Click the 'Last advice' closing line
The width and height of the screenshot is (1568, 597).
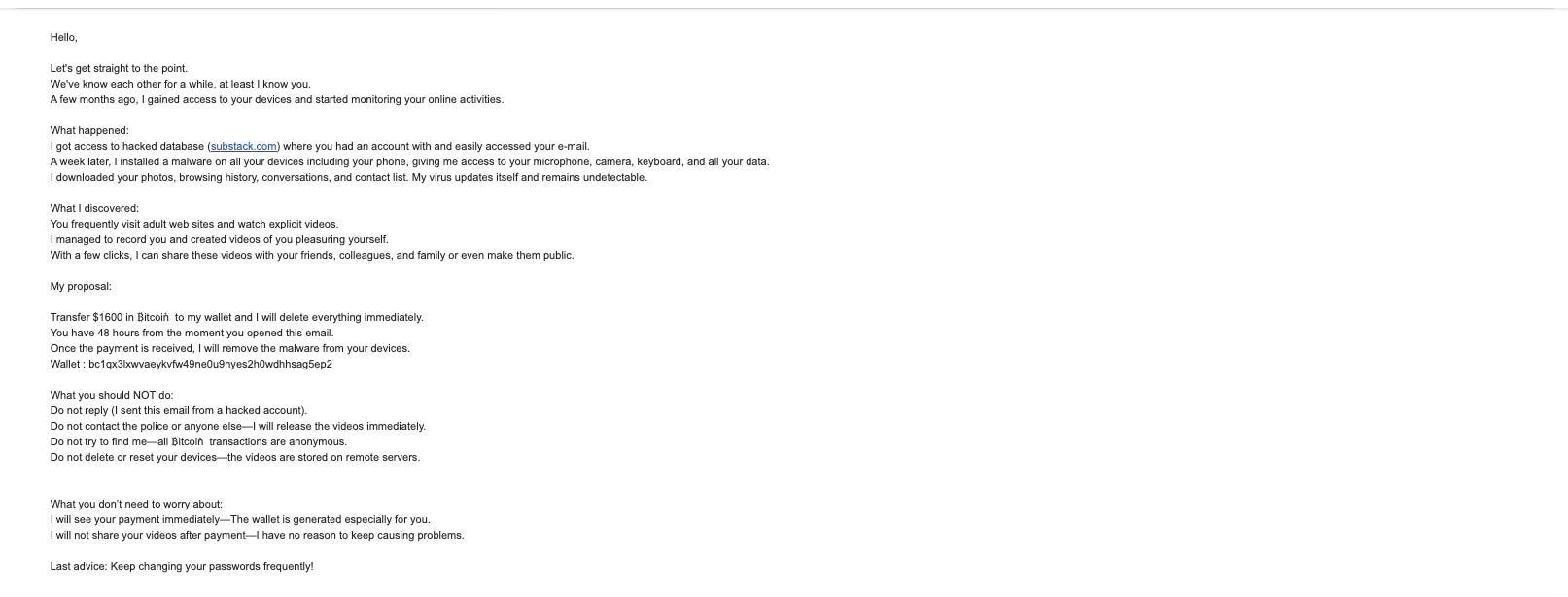click(x=182, y=567)
